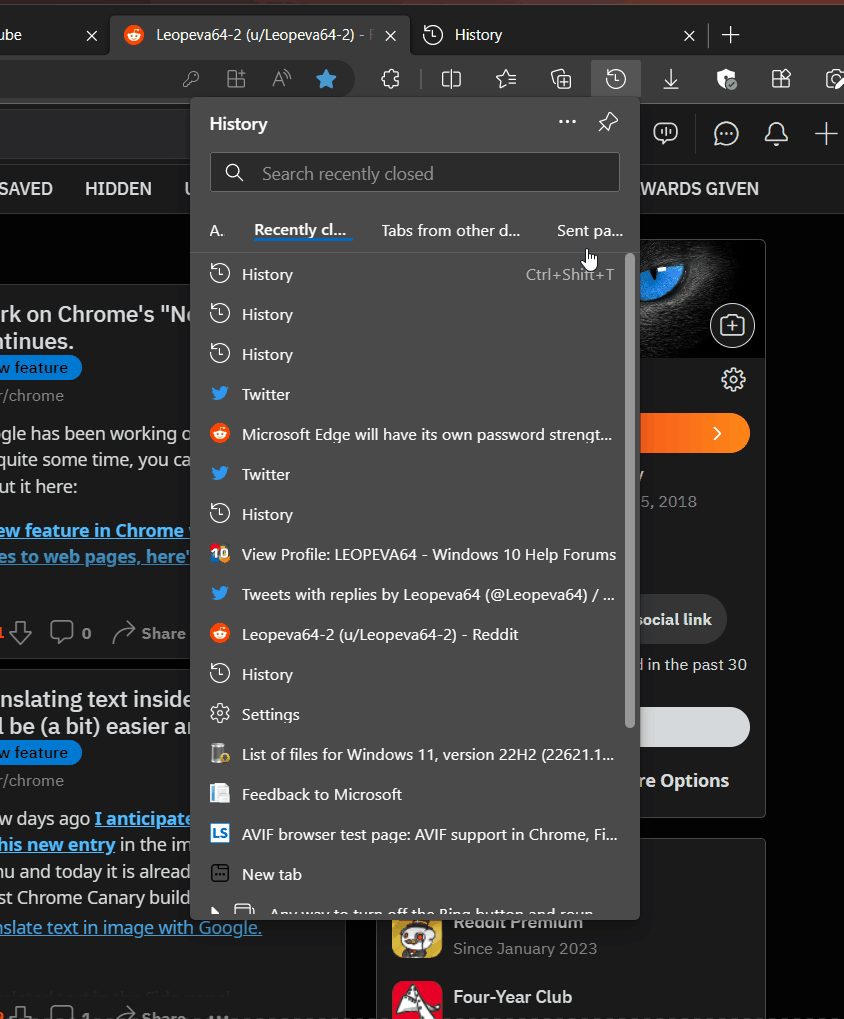
Task: Pin the History panel
Action: coord(607,123)
